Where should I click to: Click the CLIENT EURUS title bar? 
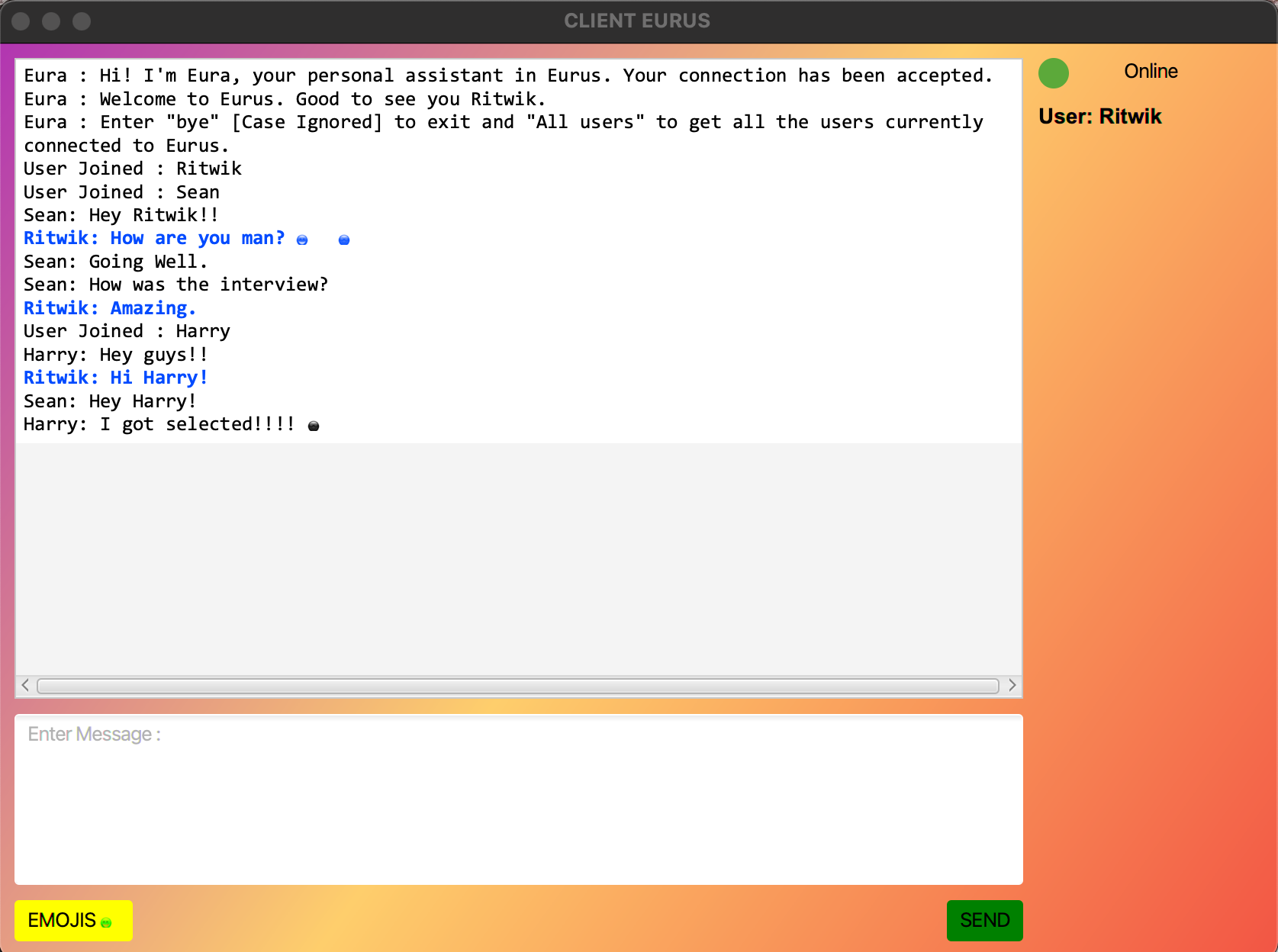638,21
